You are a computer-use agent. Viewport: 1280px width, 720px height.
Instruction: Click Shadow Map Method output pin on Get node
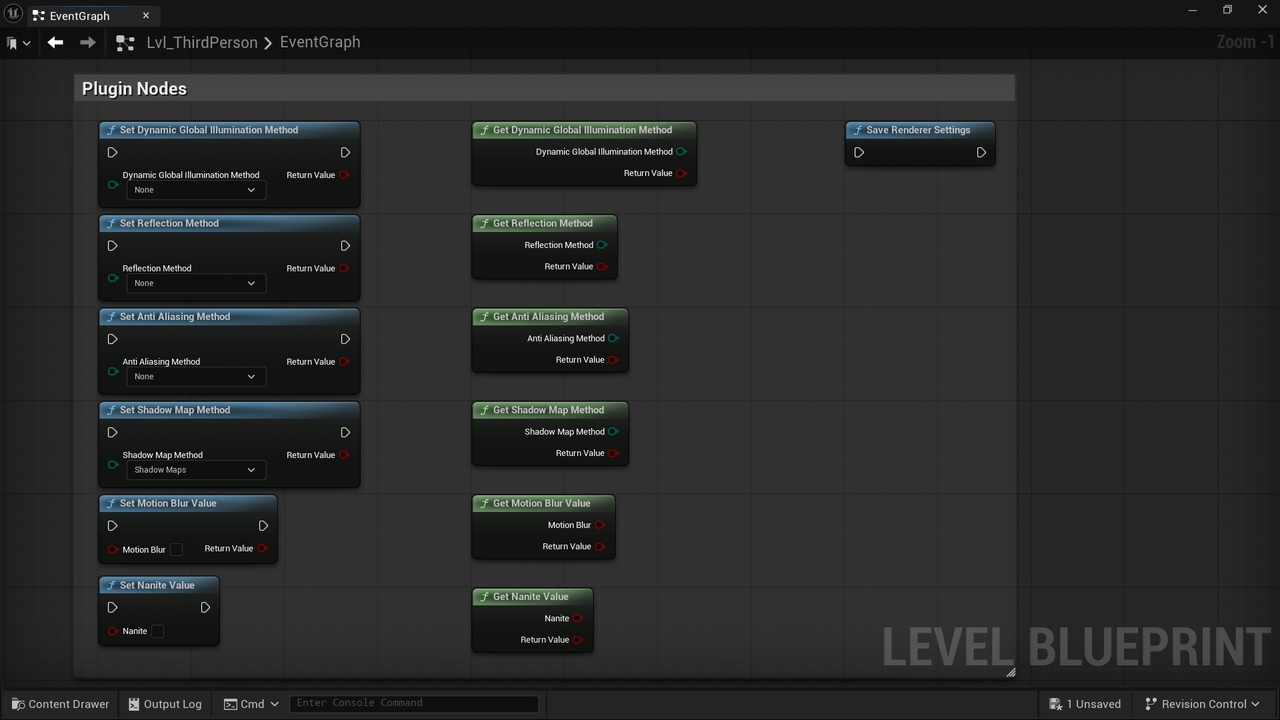tap(613, 432)
